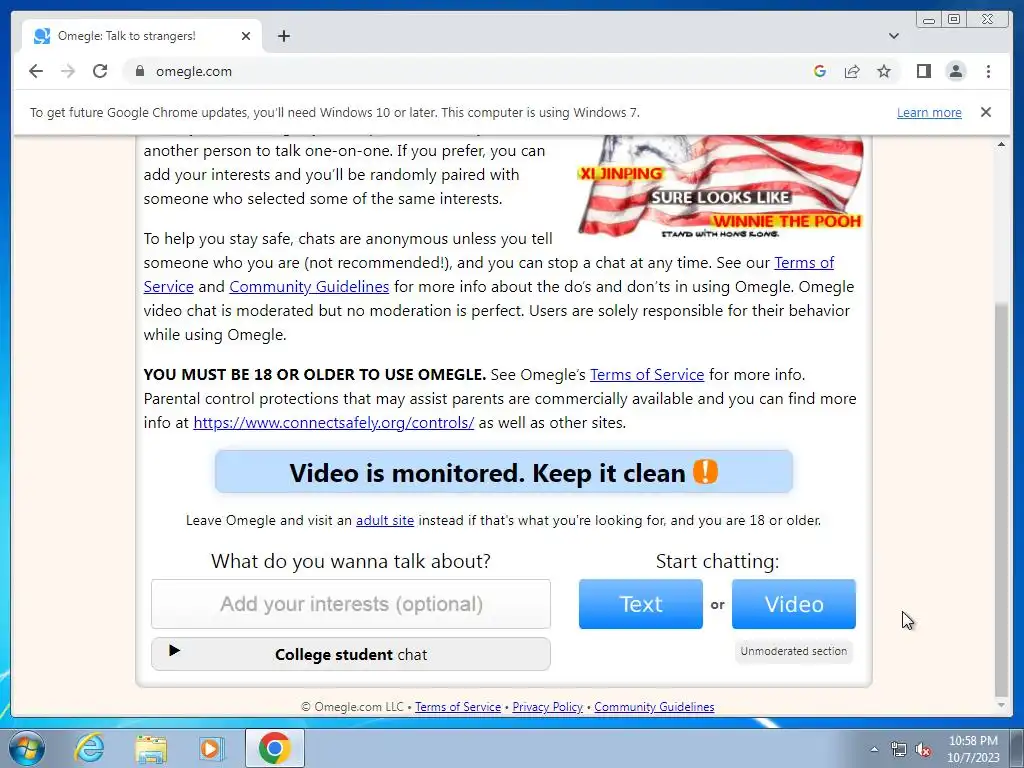Show hidden system tray icons
Screen dimensions: 1024x768
point(874,749)
